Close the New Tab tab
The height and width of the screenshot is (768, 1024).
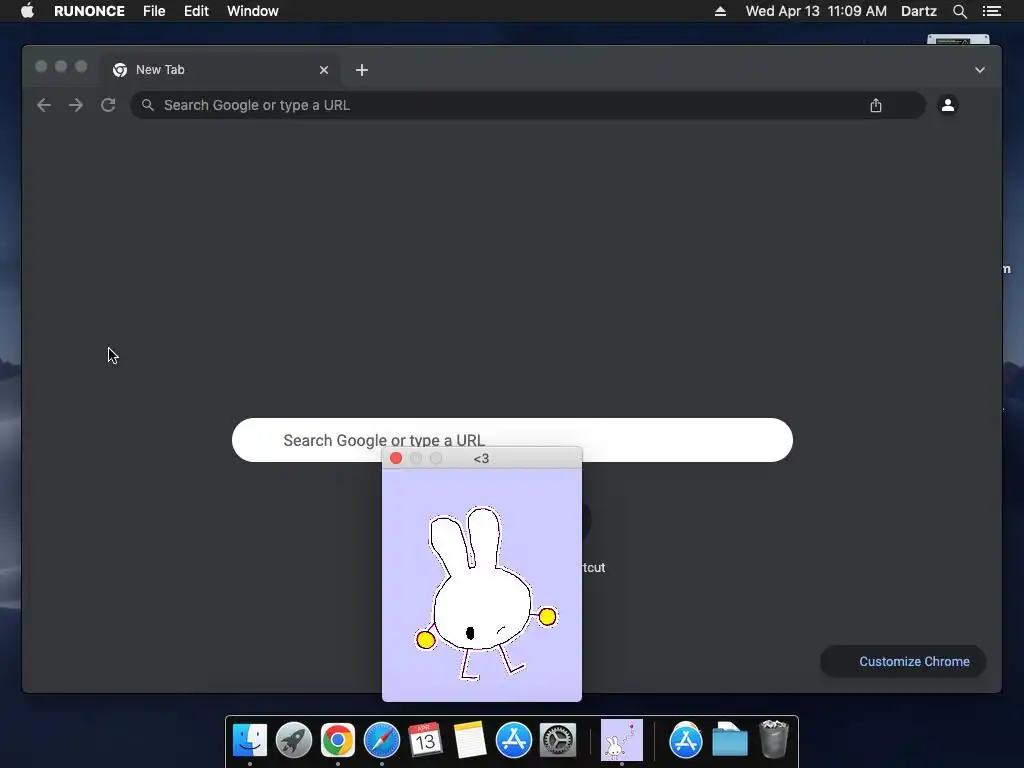[324, 70]
